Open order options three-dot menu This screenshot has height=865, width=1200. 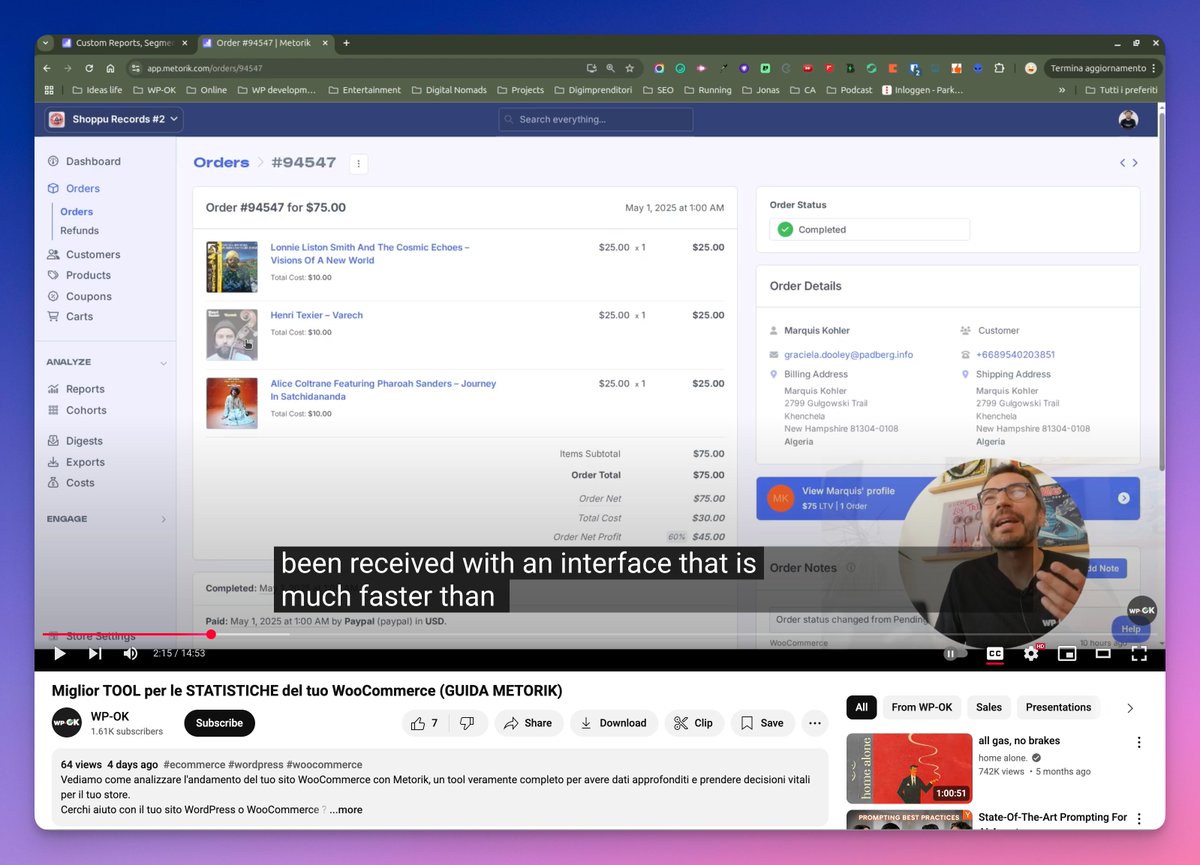click(x=359, y=163)
